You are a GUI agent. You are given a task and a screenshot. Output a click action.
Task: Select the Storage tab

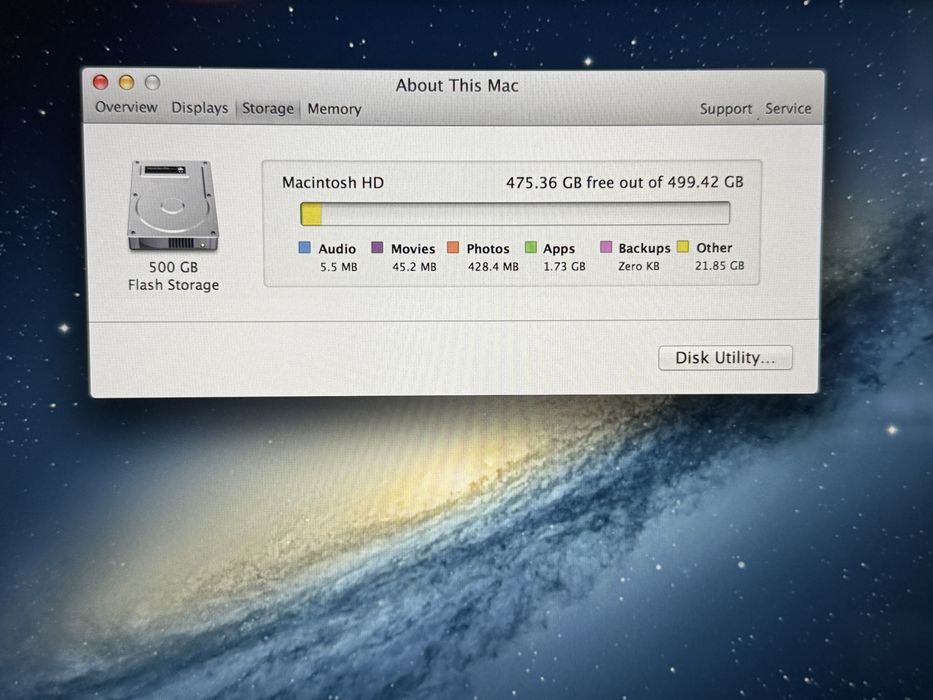(267, 108)
